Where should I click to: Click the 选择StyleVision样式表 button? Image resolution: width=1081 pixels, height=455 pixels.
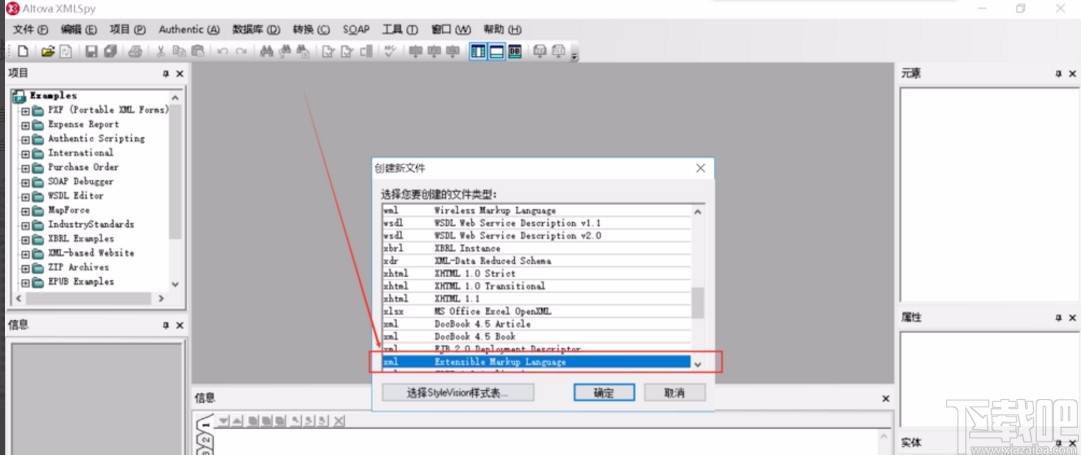click(458, 392)
